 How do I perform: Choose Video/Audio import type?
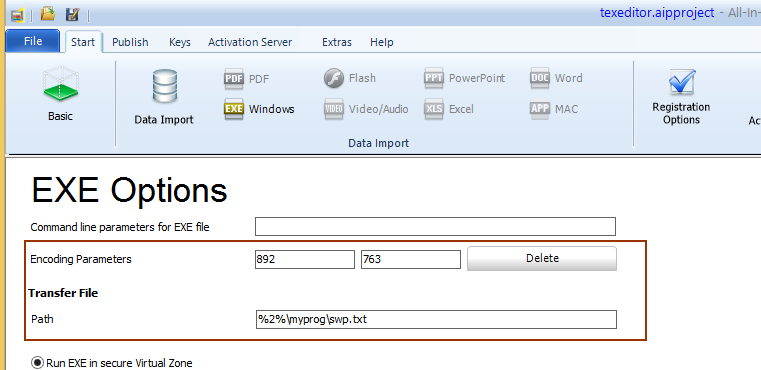366,109
